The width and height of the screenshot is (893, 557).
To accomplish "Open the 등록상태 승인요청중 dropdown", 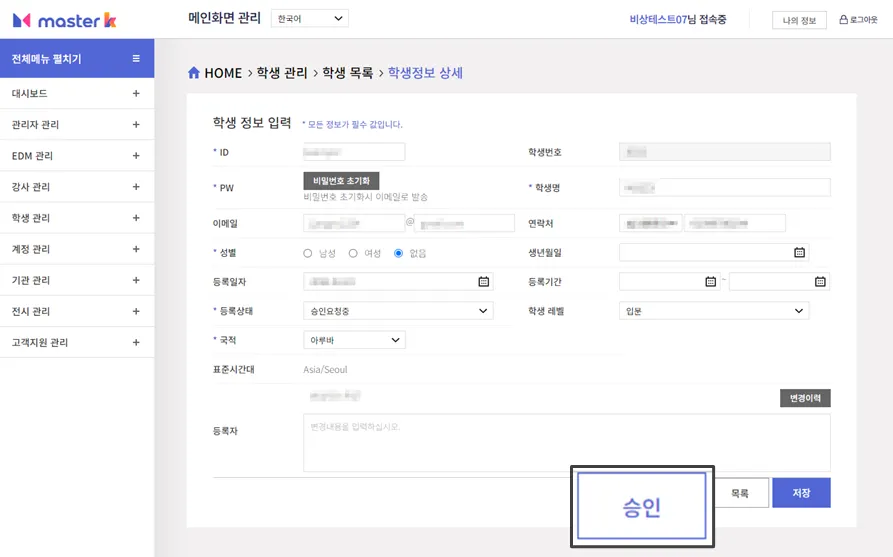I will (x=398, y=311).
